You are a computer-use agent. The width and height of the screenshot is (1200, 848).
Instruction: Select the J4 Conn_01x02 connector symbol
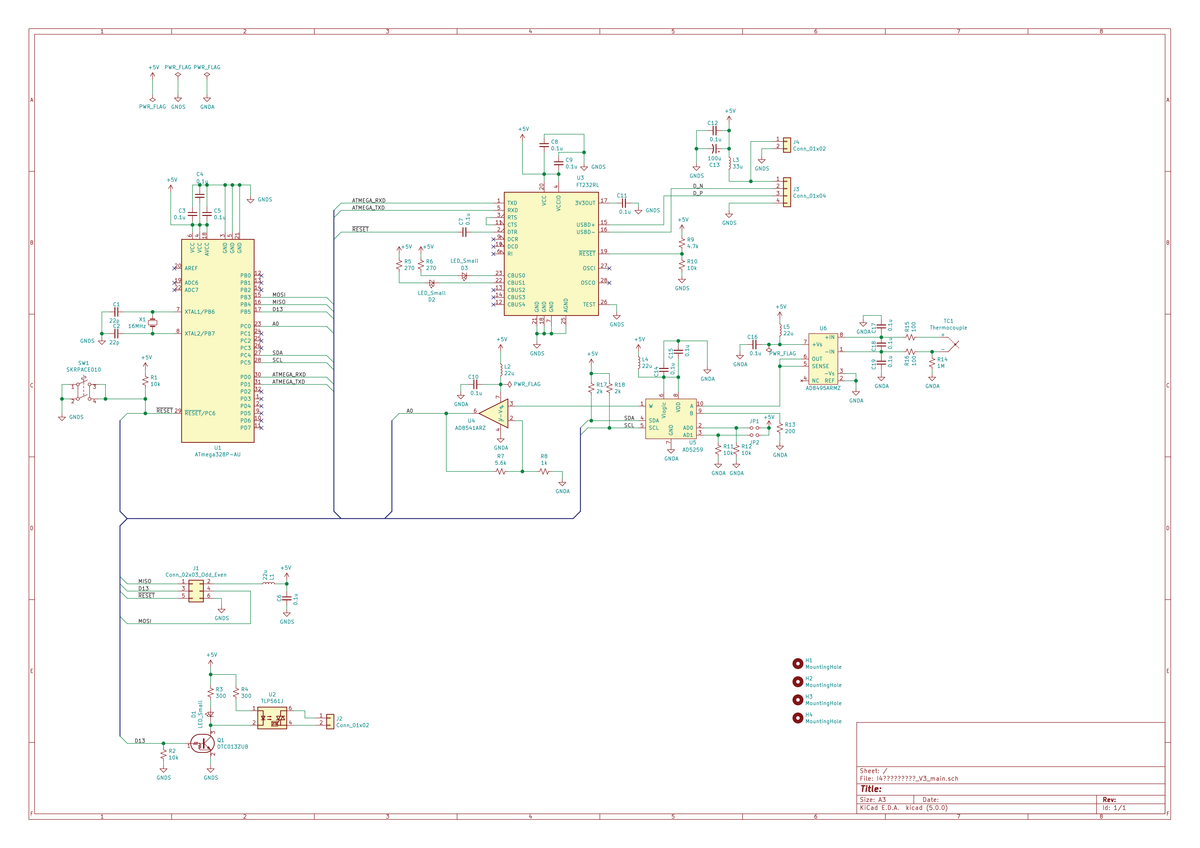(785, 145)
